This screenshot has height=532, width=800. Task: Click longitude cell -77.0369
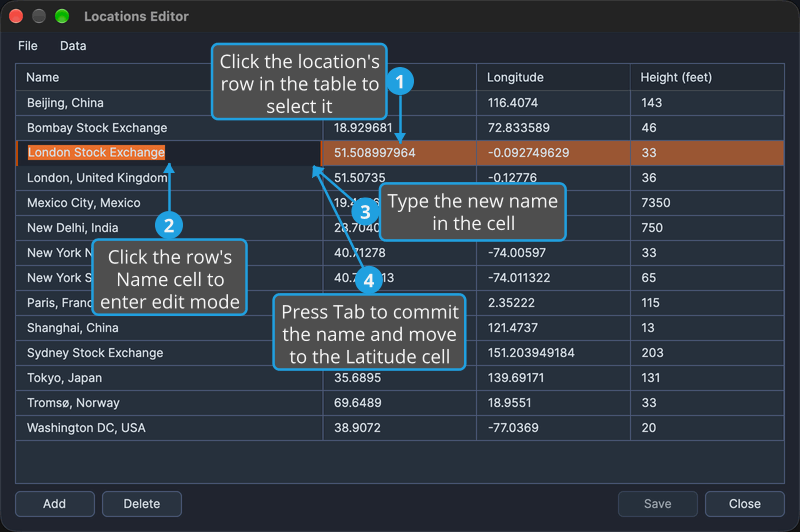tap(554, 428)
